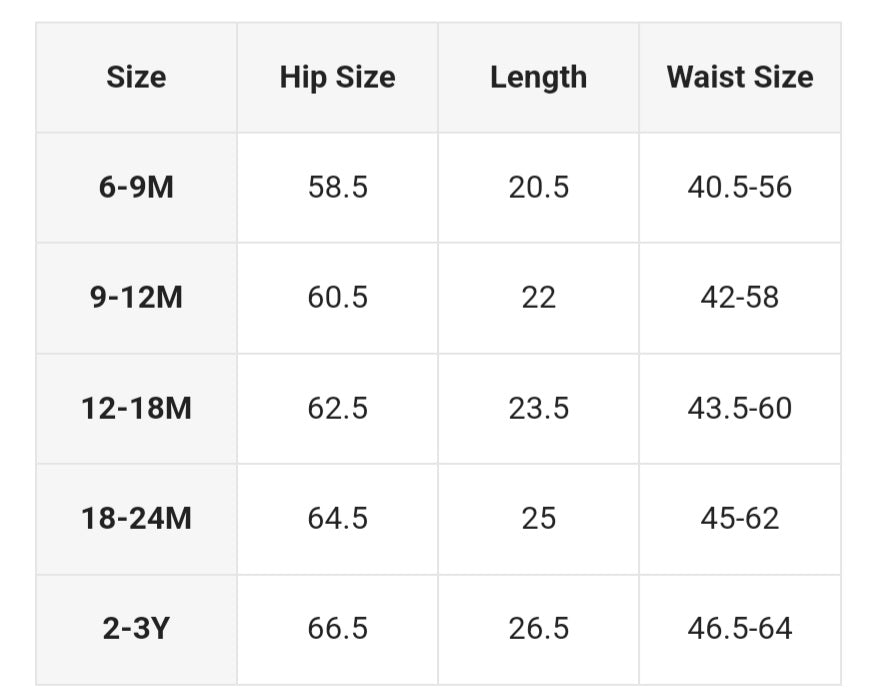881x694 pixels.
Task: Click the 60.5 hip size cell
Action: coord(337,298)
